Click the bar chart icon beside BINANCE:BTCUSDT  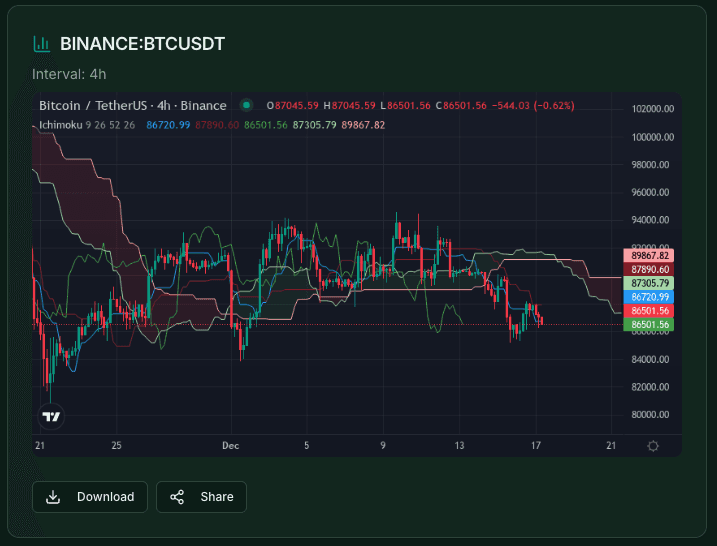pyautogui.click(x=42, y=44)
